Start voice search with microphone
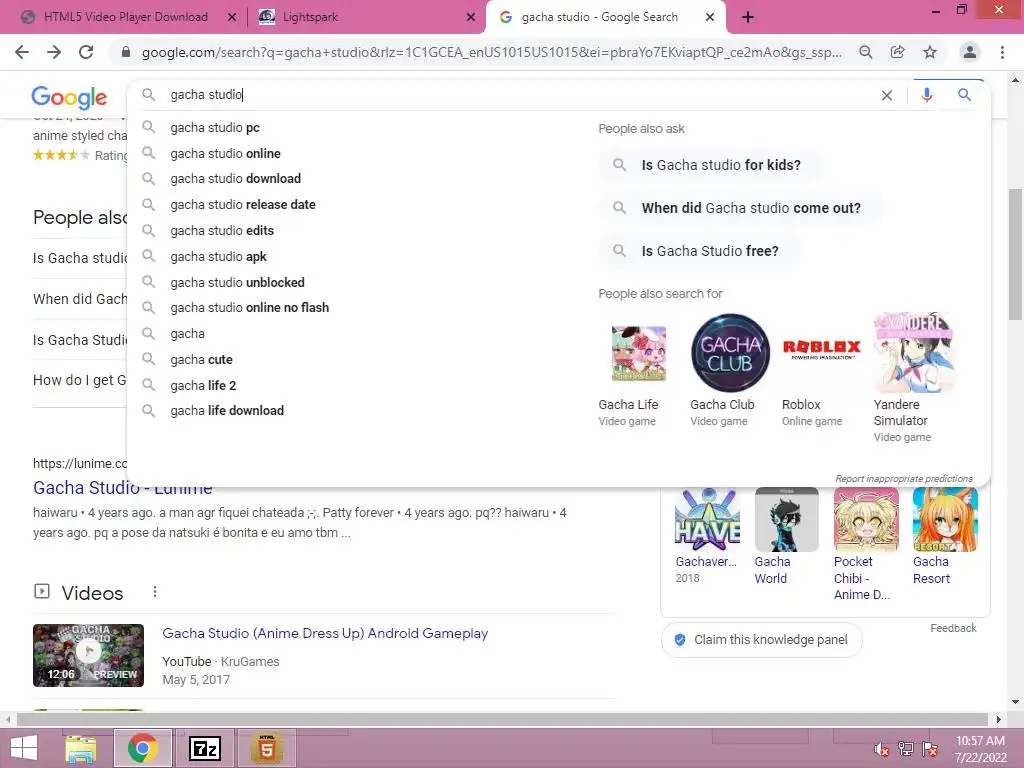The height and width of the screenshot is (768, 1024). pyautogui.click(x=926, y=95)
